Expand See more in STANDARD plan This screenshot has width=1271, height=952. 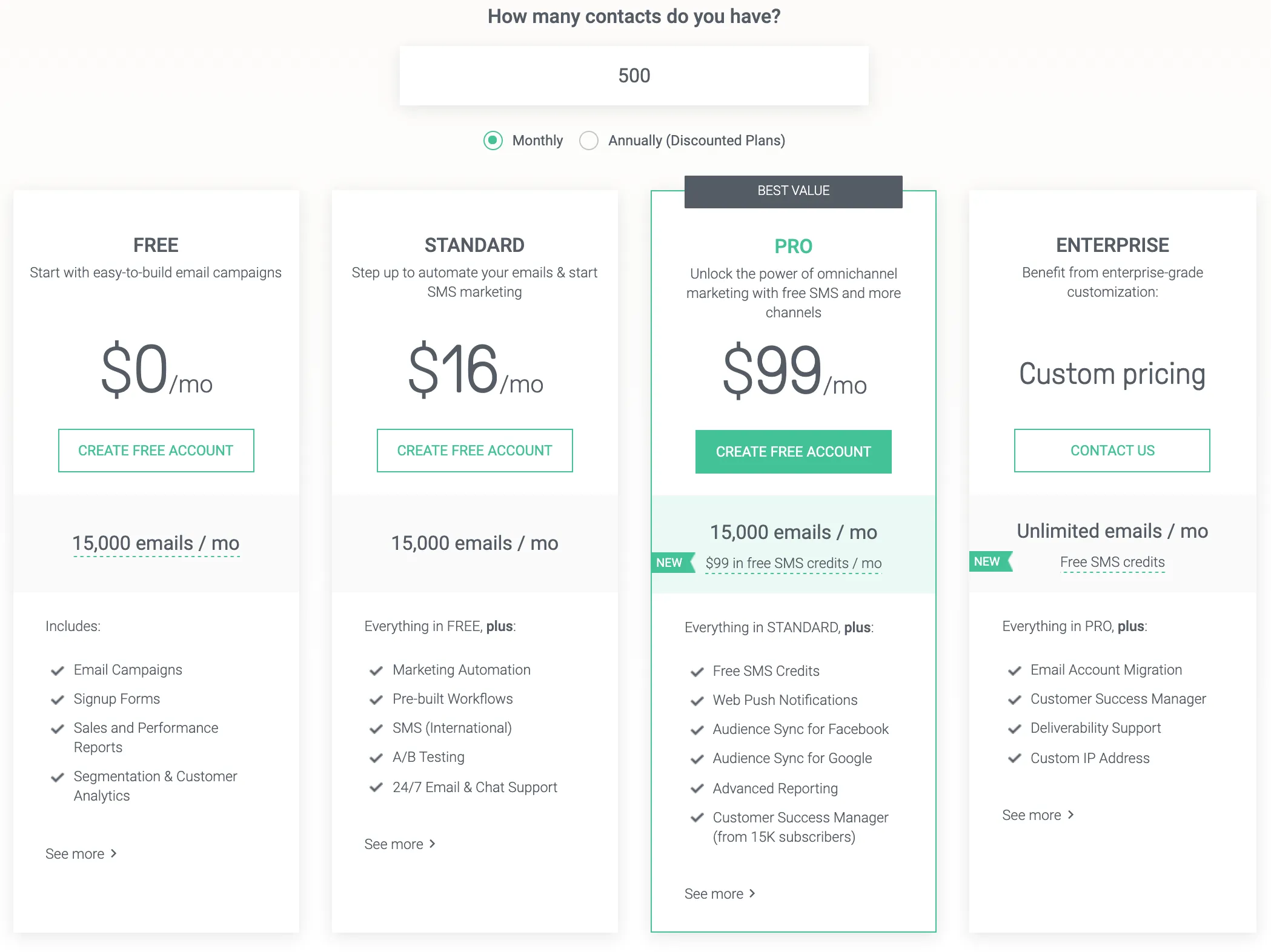(x=400, y=844)
